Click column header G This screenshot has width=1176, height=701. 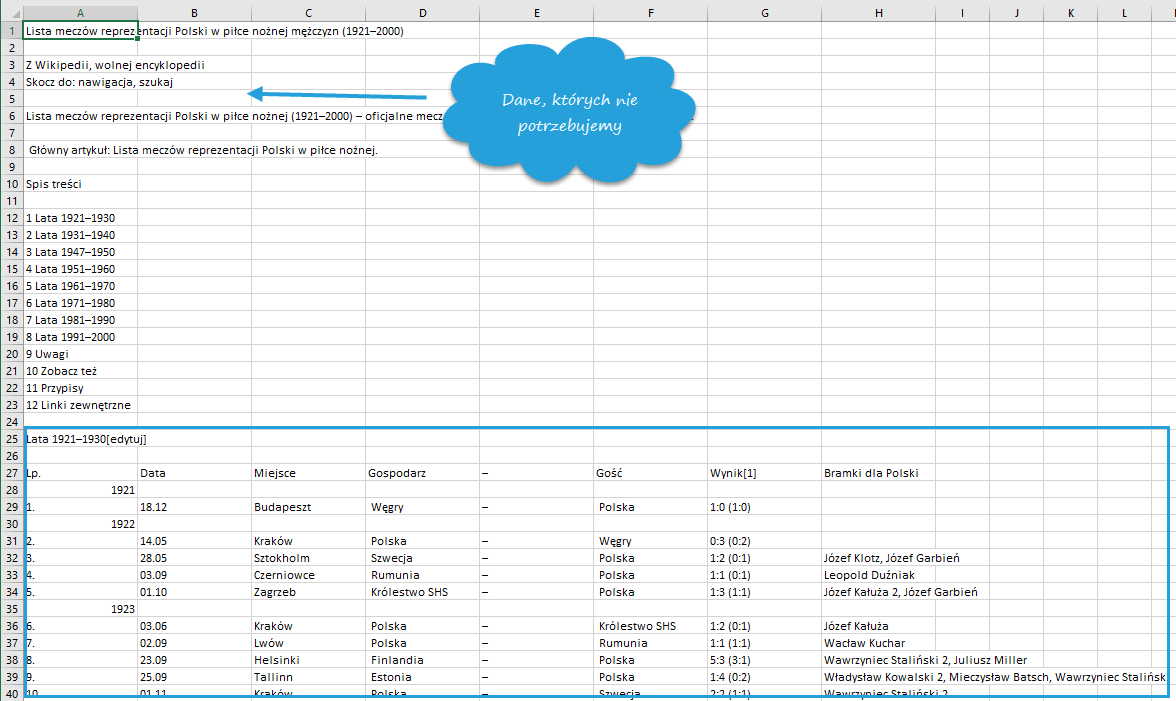click(764, 12)
